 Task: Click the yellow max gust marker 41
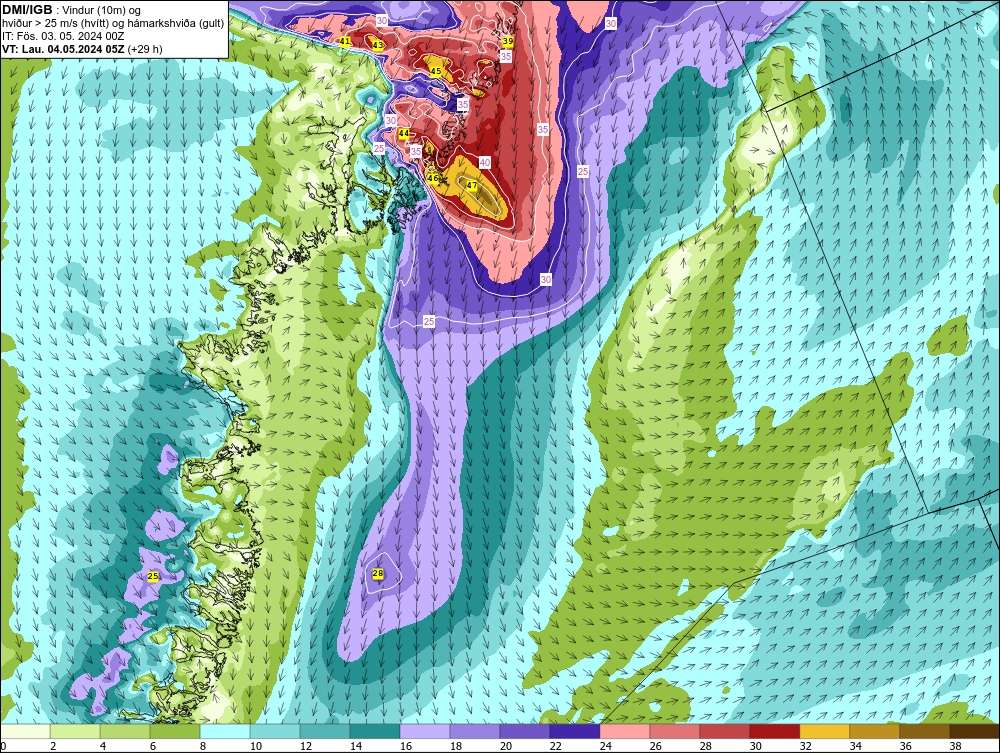(345, 41)
